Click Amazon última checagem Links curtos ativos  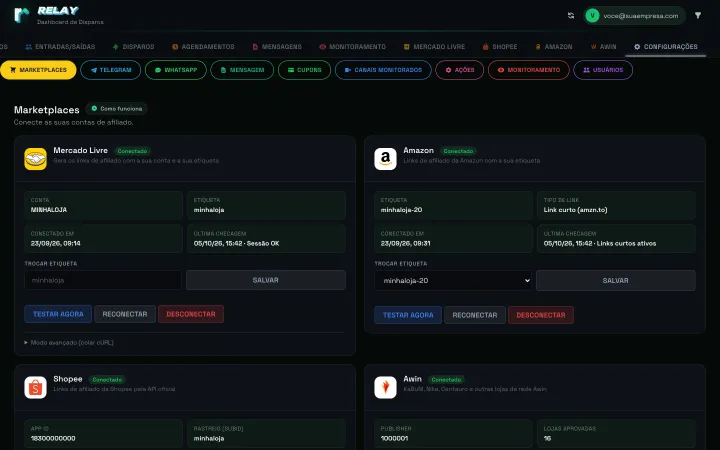[x=600, y=243]
